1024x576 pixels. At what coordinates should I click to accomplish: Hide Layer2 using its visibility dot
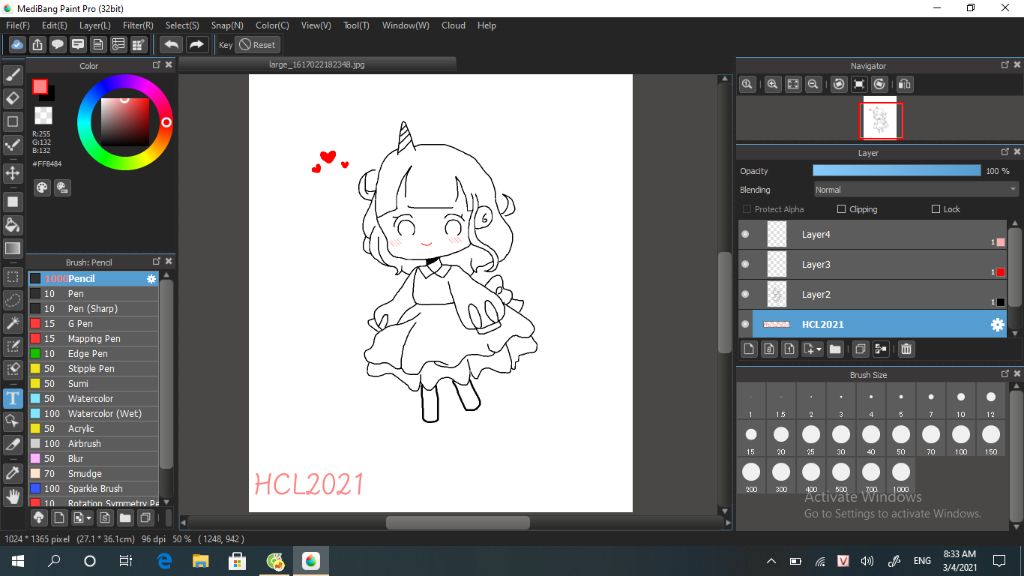click(745, 295)
